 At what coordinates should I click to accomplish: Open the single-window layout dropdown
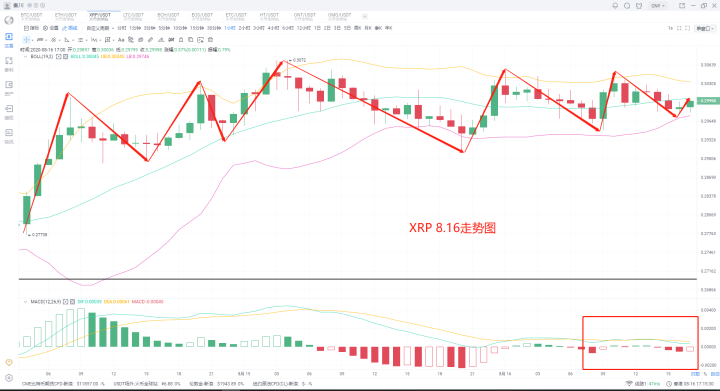705,28
